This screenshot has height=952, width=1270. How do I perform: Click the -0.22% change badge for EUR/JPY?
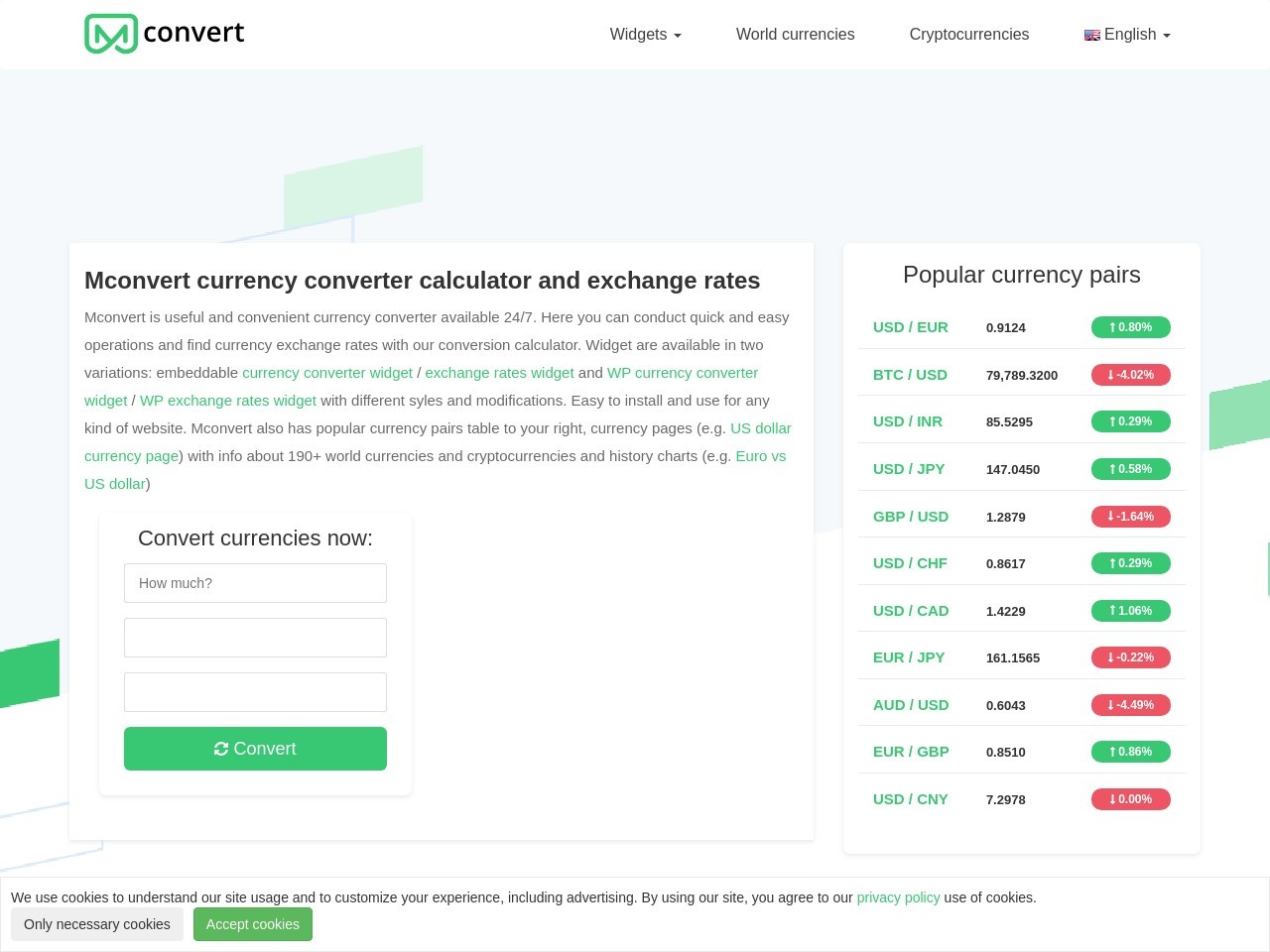click(x=1131, y=657)
